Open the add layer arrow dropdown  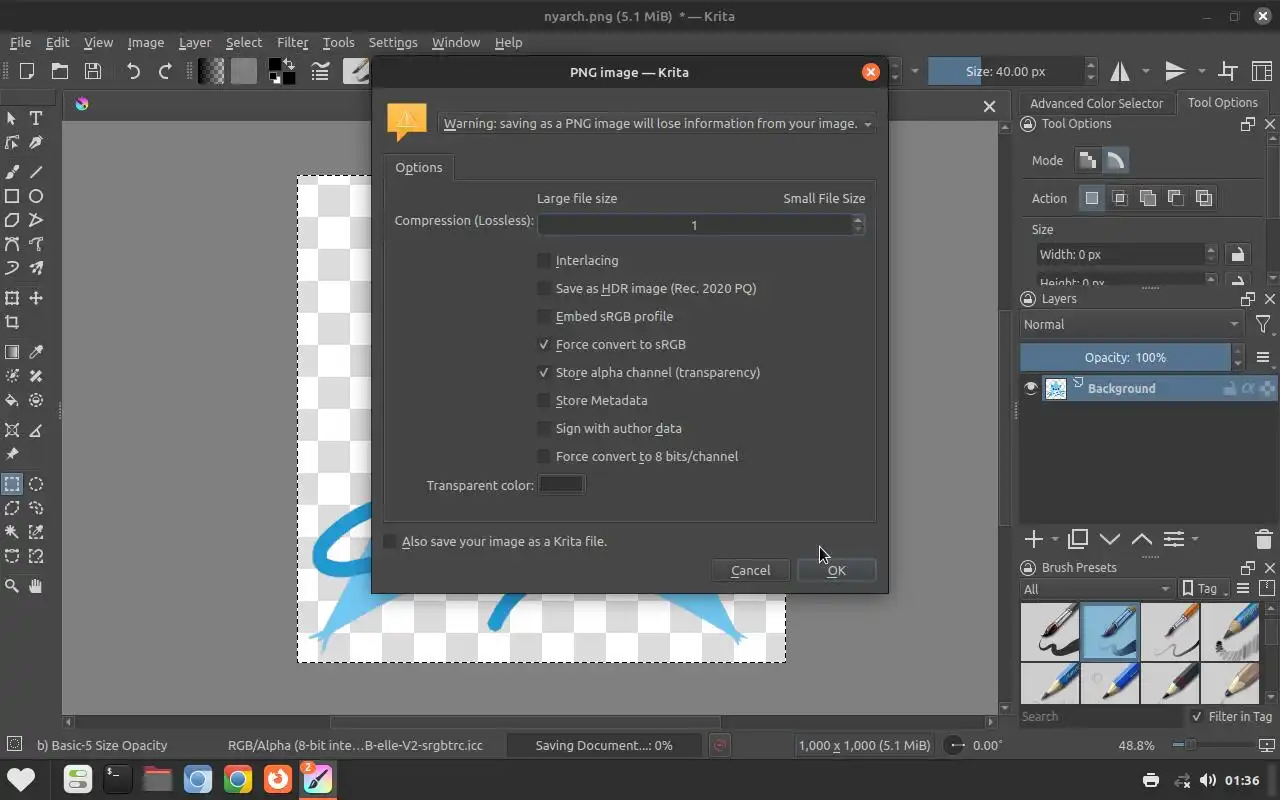coord(1054,539)
